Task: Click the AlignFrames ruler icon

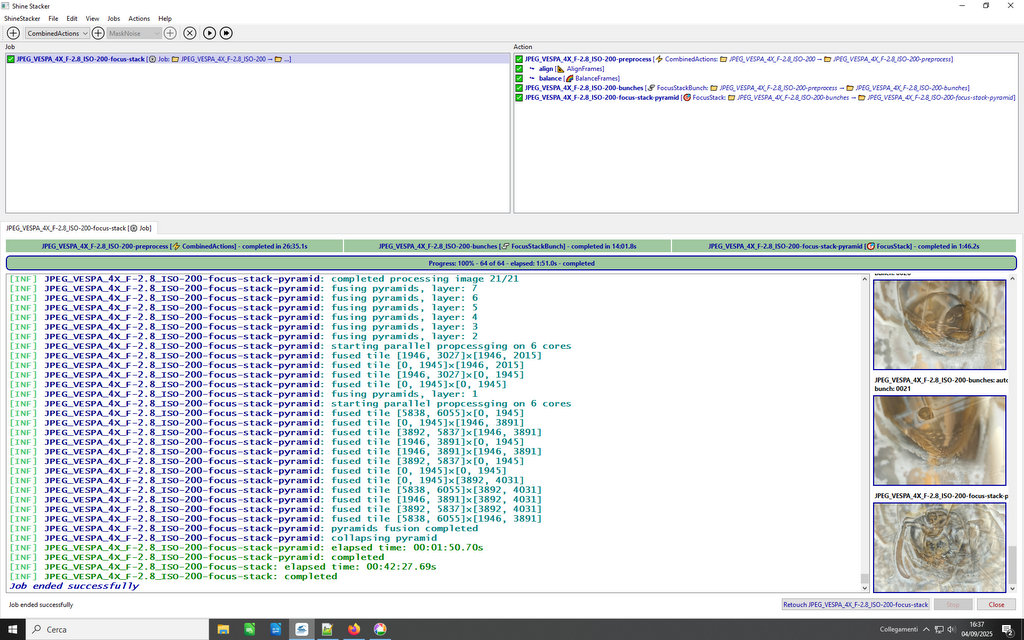Action: click(x=560, y=69)
